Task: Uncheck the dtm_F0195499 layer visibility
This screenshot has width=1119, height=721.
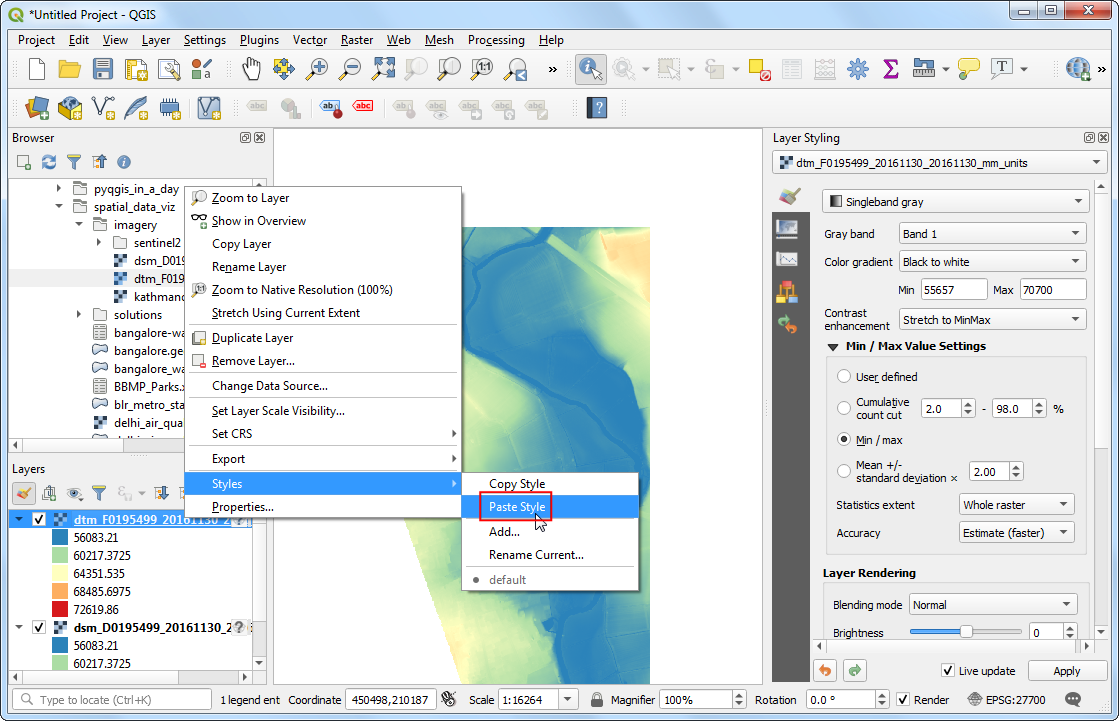Action: pyautogui.click(x=39, y=520)
